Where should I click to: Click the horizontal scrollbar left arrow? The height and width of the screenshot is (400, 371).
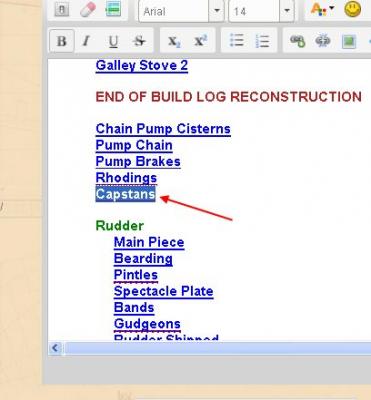[55, 348]
